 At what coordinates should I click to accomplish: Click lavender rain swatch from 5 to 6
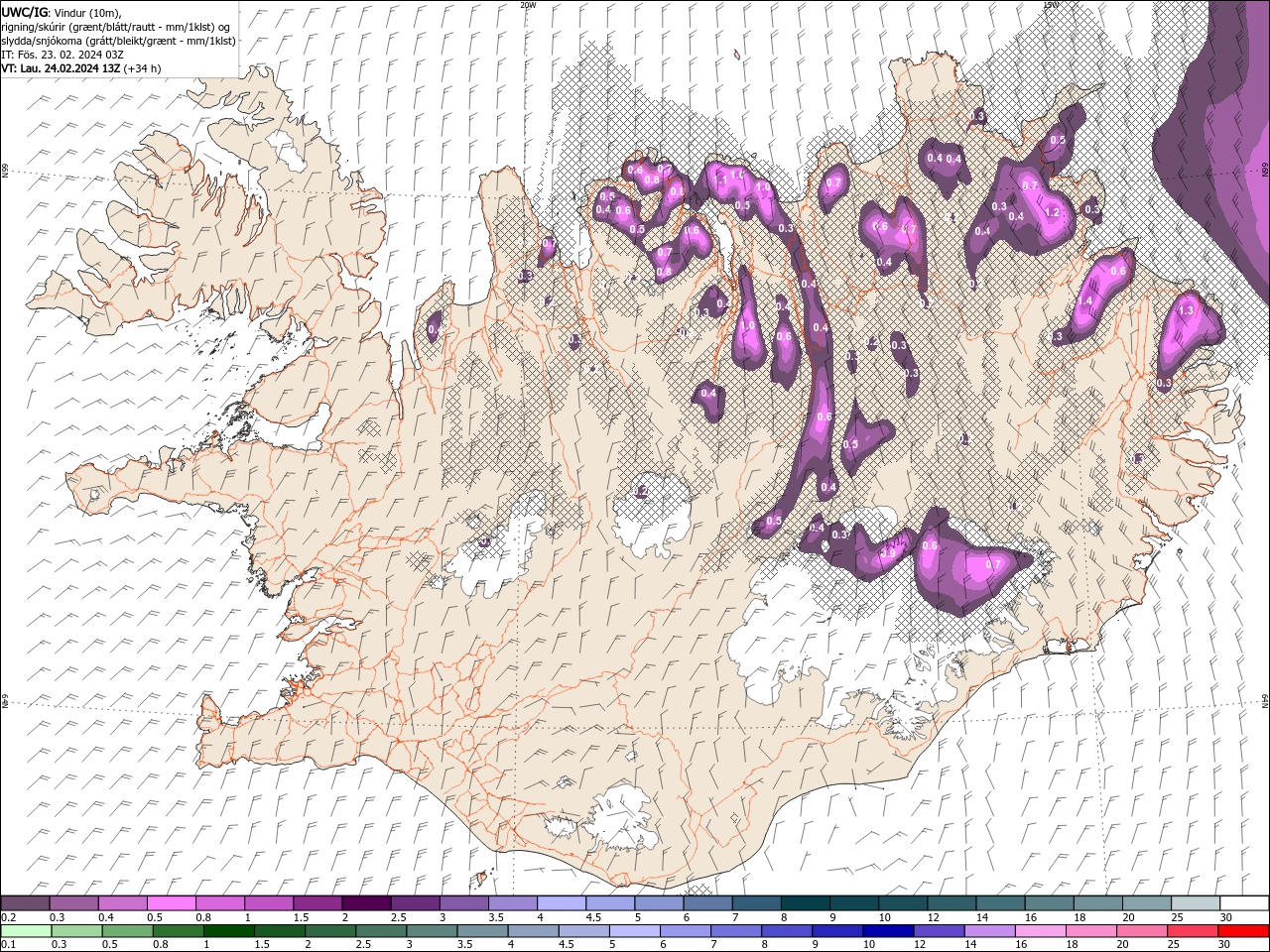tap(636, 931)
